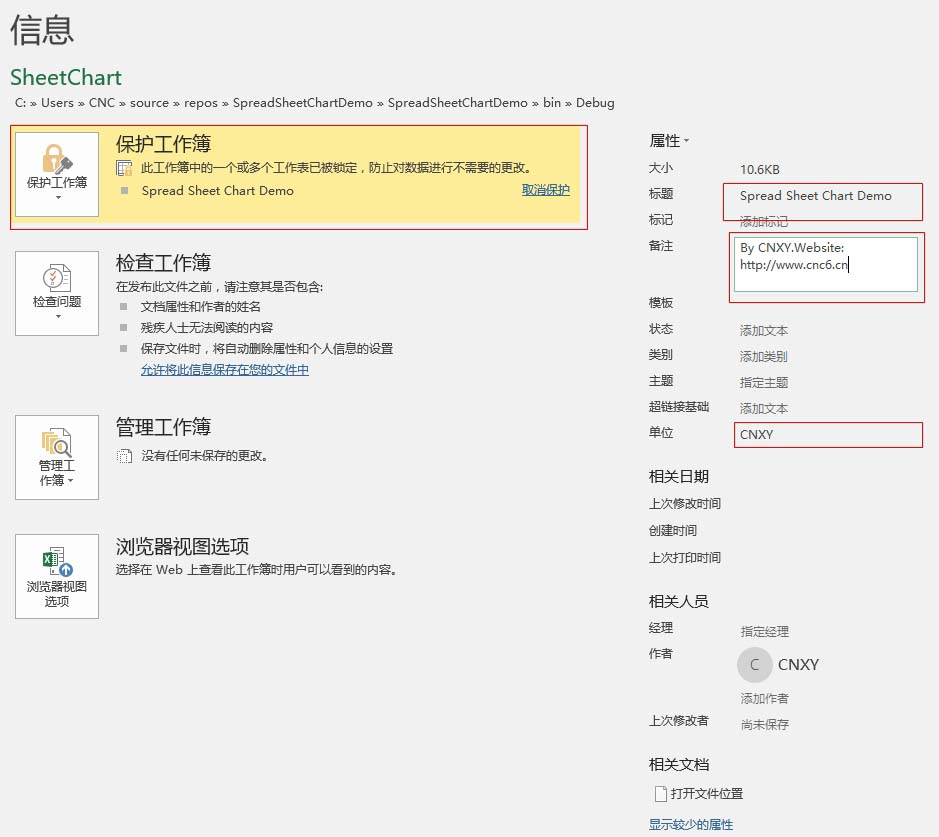
Task: Click 指定主题 to set subject
Action: point(764,383)
